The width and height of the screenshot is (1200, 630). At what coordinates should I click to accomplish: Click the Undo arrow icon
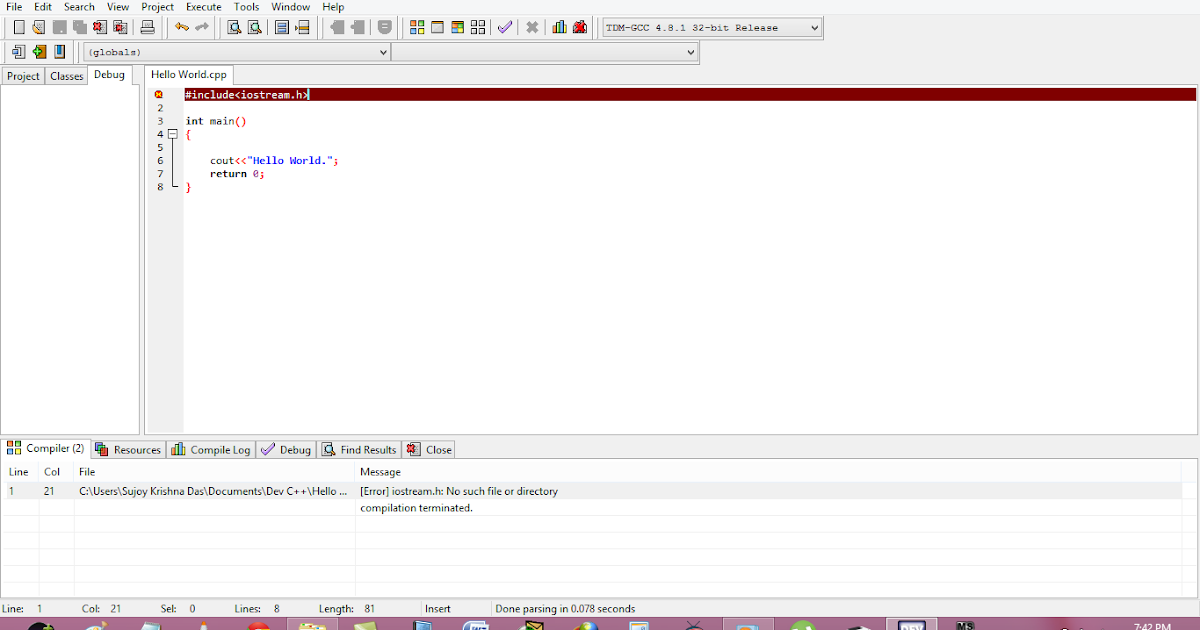pyautogui.click(x=181, y=27)
